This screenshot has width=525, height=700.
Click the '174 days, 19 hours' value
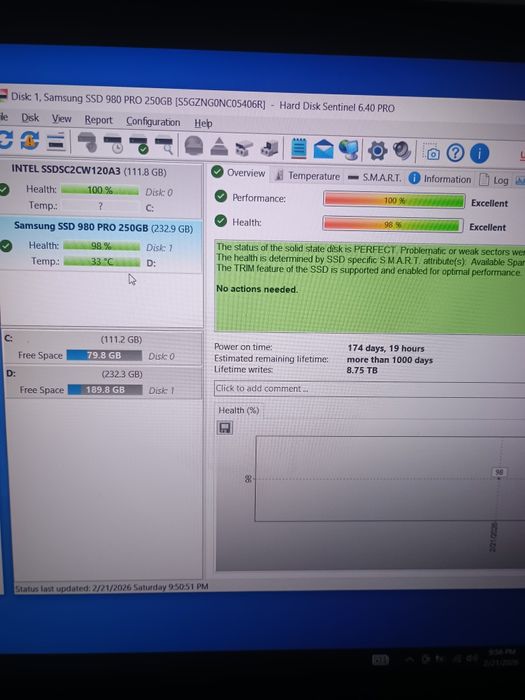point(386,348)
